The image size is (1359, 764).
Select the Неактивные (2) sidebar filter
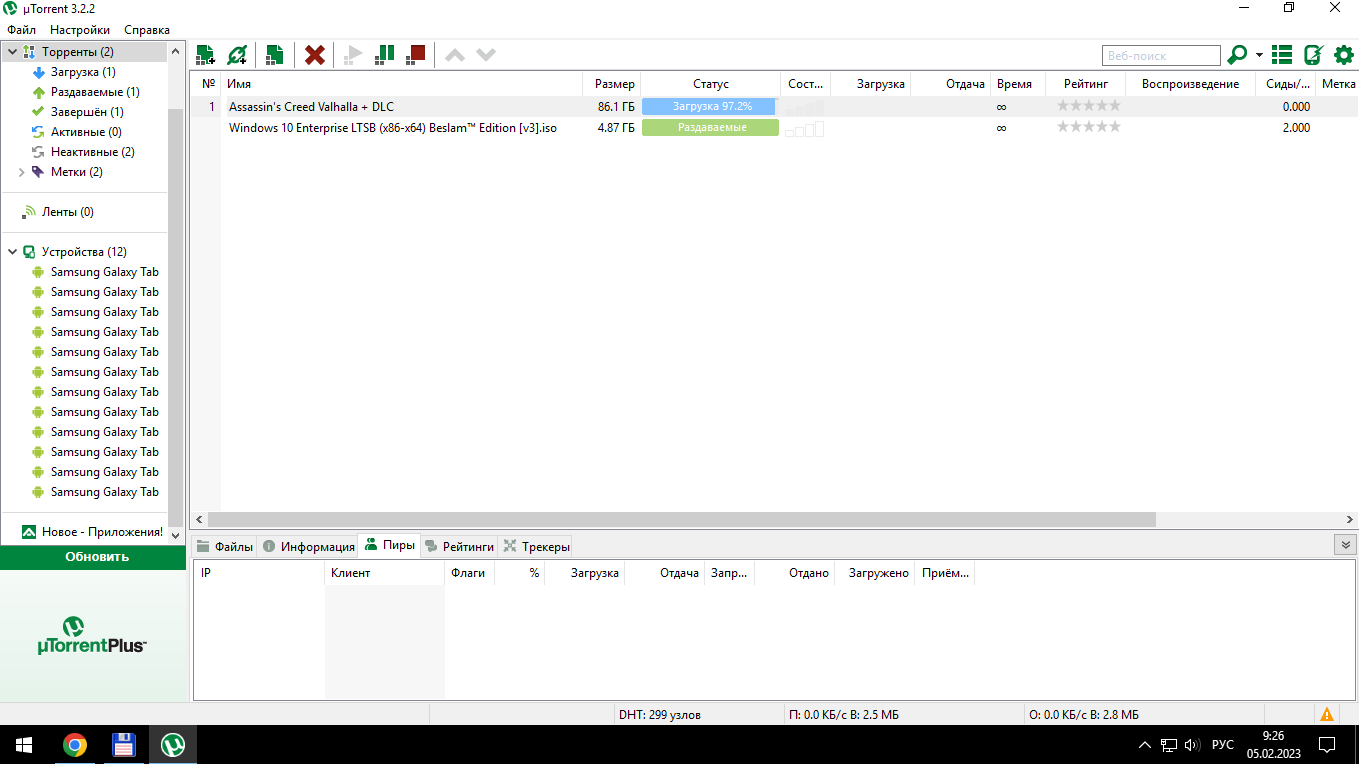(92, 152)
